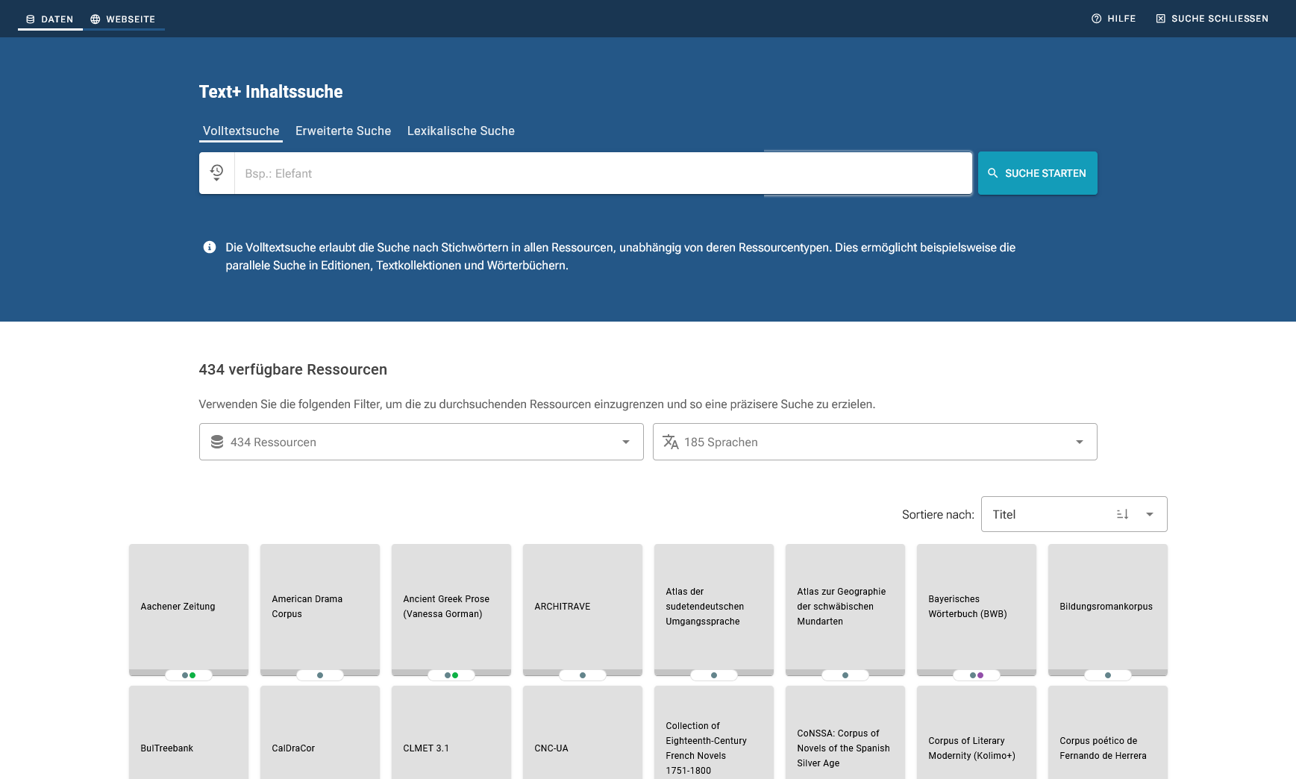Click the database icon next to Daten

[30, 19]
